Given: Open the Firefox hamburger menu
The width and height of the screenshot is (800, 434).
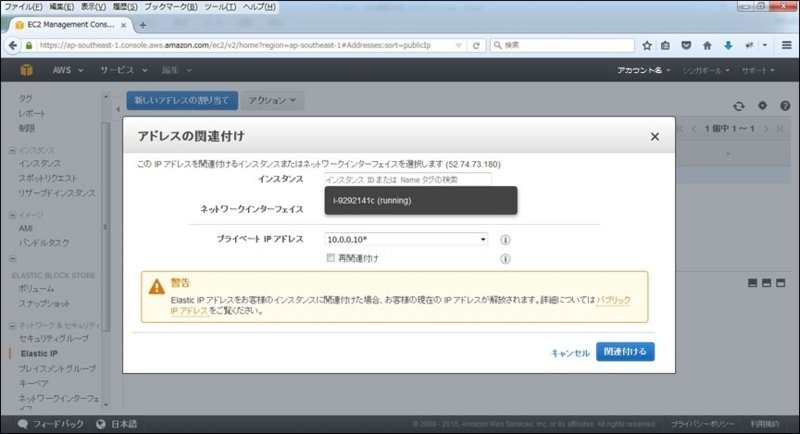Looking at the screenshot, I should click(786, 45).
